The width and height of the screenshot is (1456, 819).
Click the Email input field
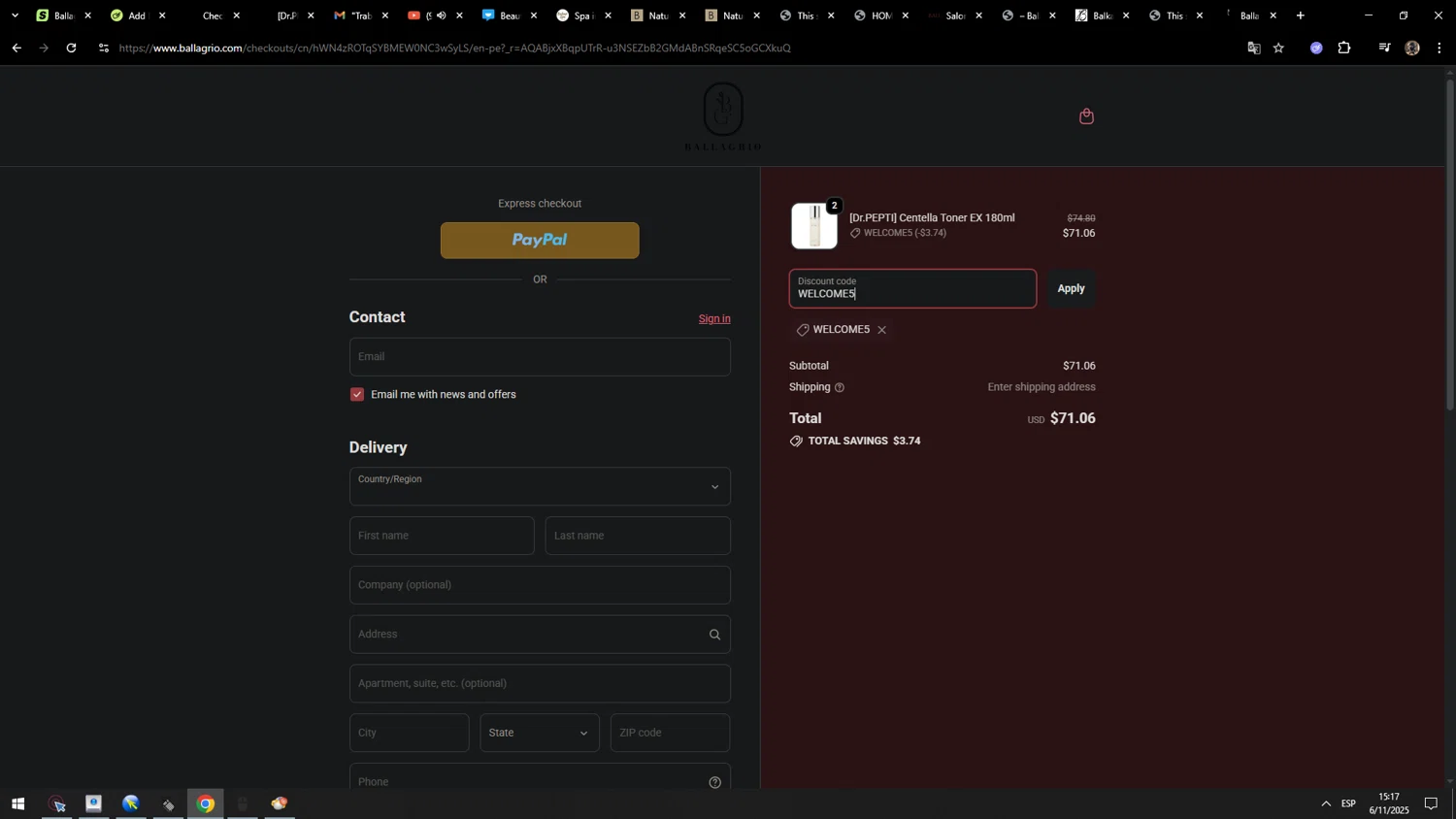tap(540, 357)
